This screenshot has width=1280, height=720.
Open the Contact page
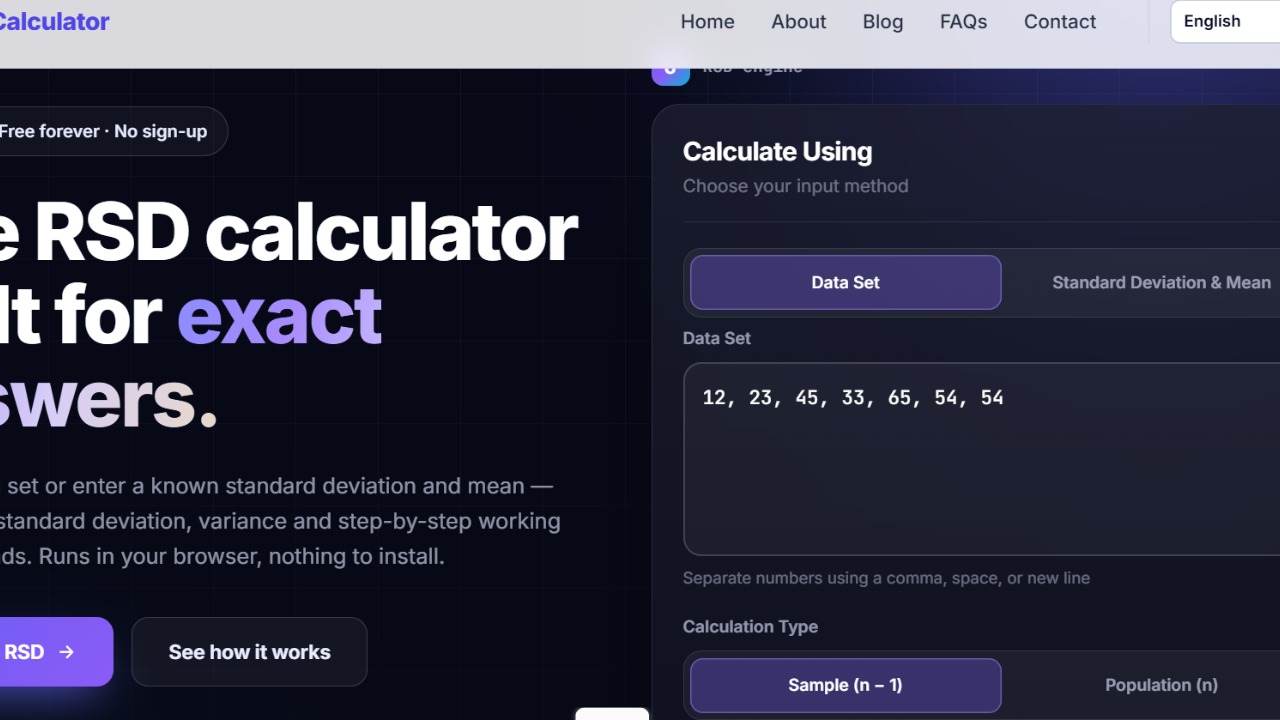click(x=1059, y=21)
